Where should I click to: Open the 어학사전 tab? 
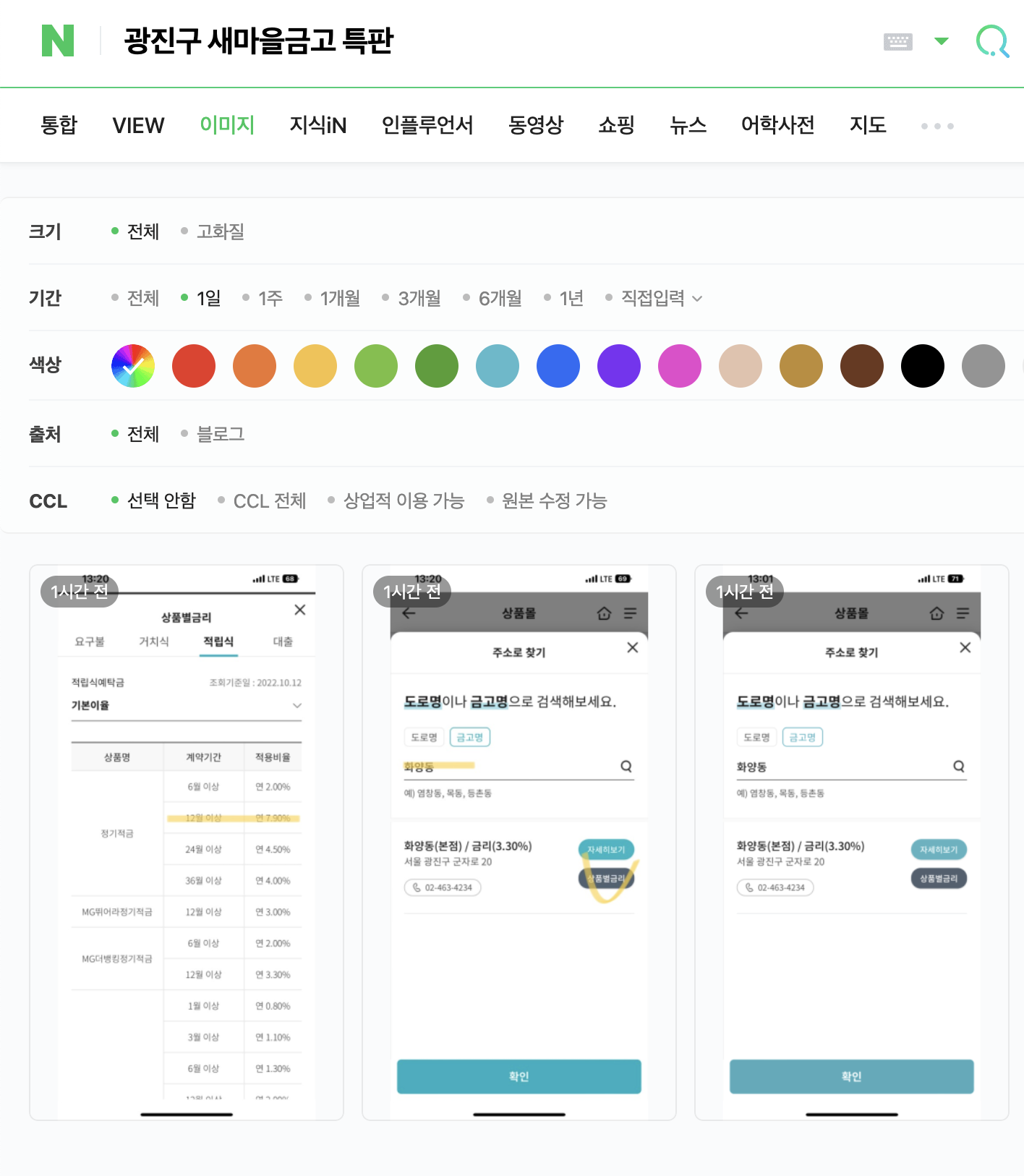tap(777, 125)
